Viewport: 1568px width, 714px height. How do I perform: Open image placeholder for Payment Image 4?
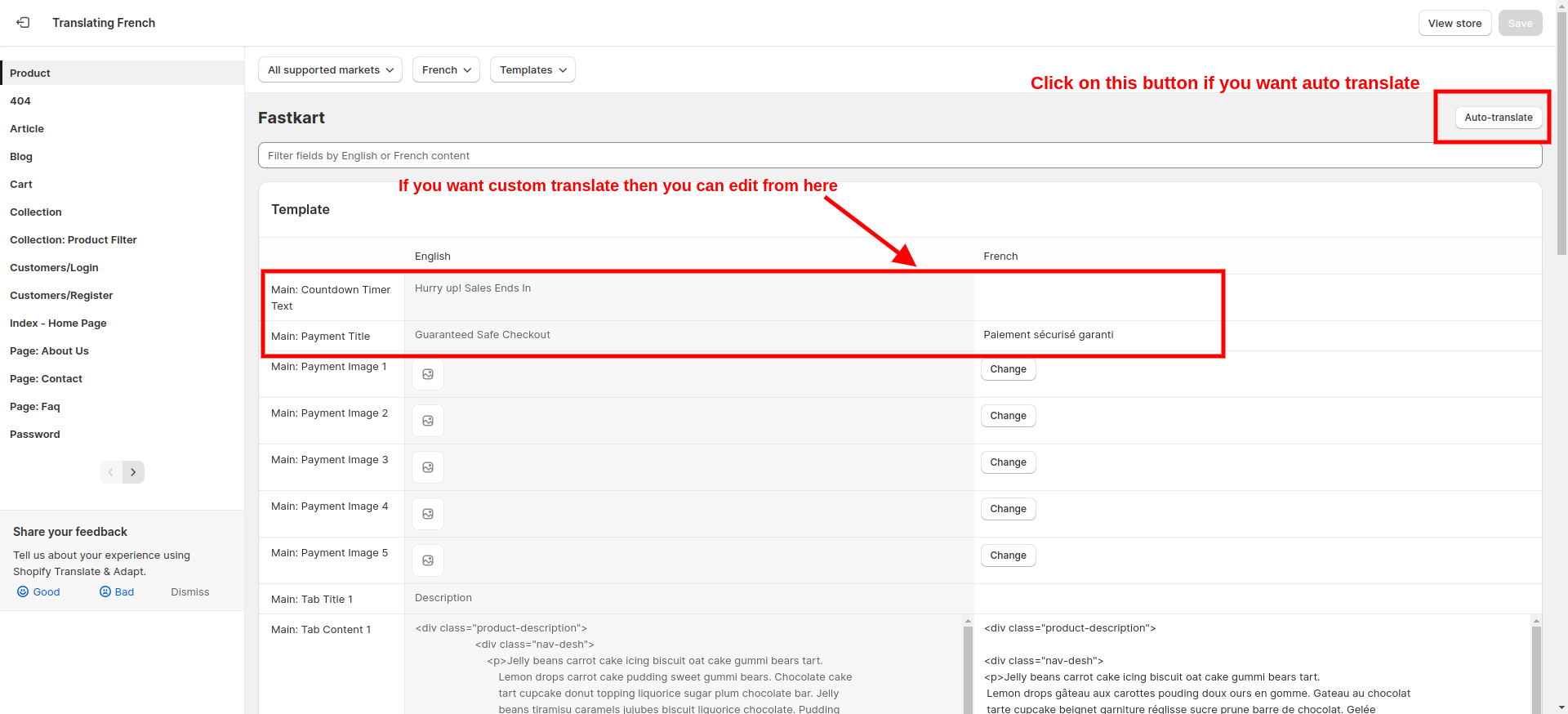(x=428, y=514)
